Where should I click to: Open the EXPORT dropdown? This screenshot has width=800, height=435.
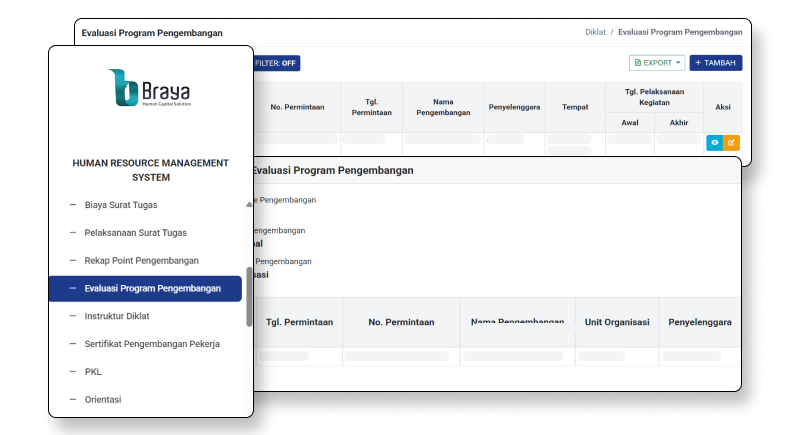coord(657,63)
